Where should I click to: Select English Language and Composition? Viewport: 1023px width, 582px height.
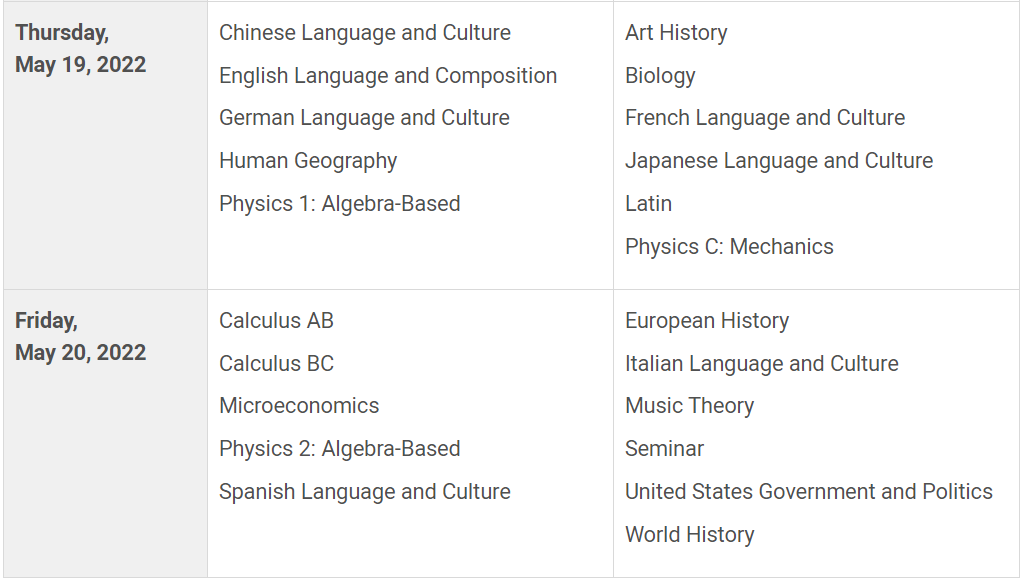click(x=388, y=76)
